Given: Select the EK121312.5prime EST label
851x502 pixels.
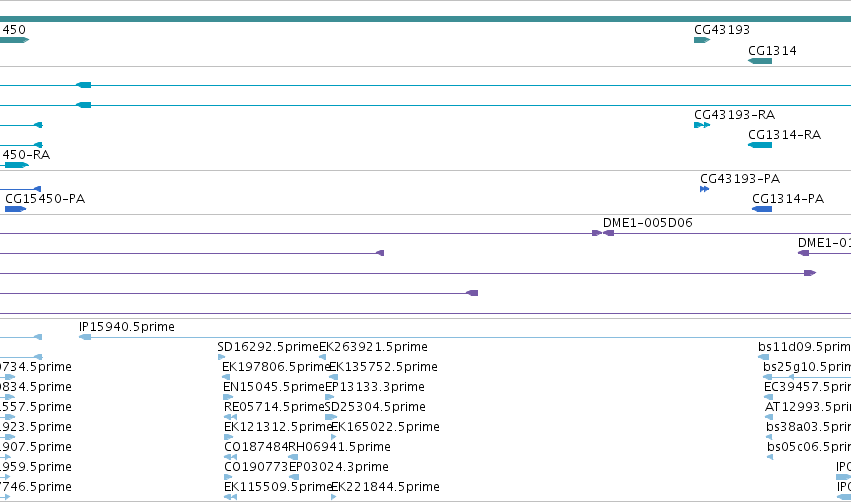Looking at the screenshot, I should 278,428.
